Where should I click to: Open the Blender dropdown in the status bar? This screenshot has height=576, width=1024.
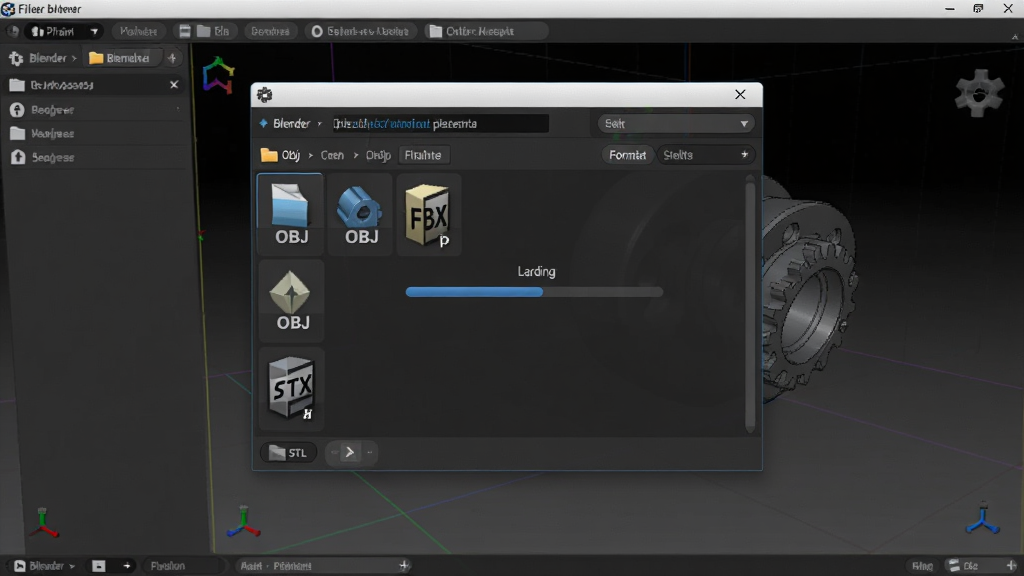click(44, 566)
